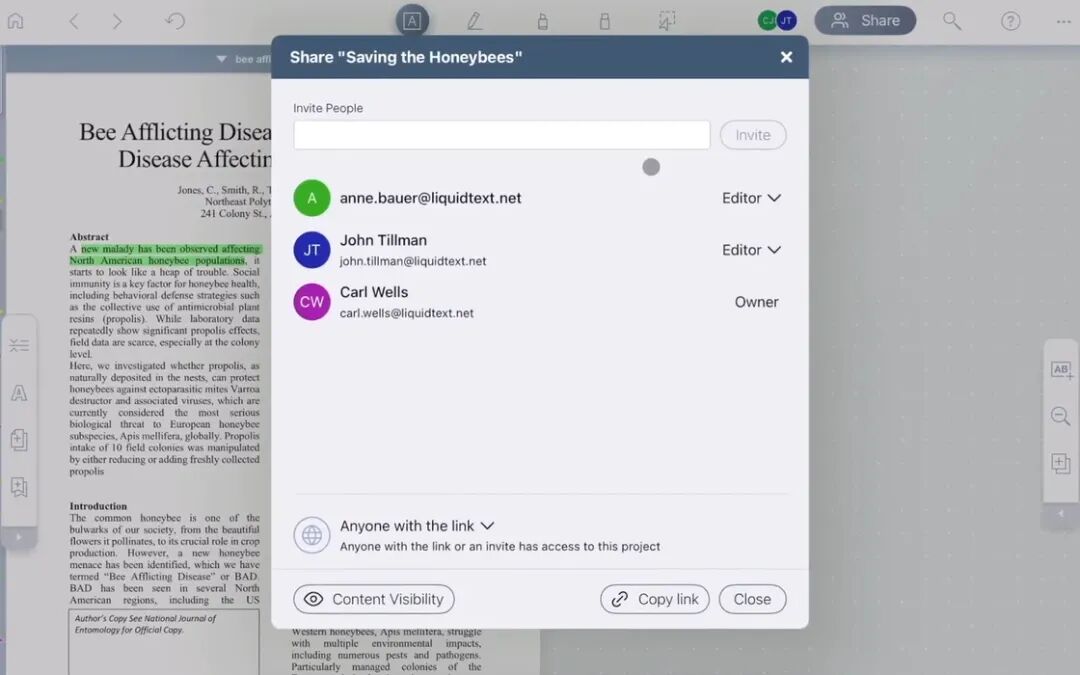Change anne.bauer's Editor role dropdown
The image size is (1080, 675).
click(x=751, y=198)
